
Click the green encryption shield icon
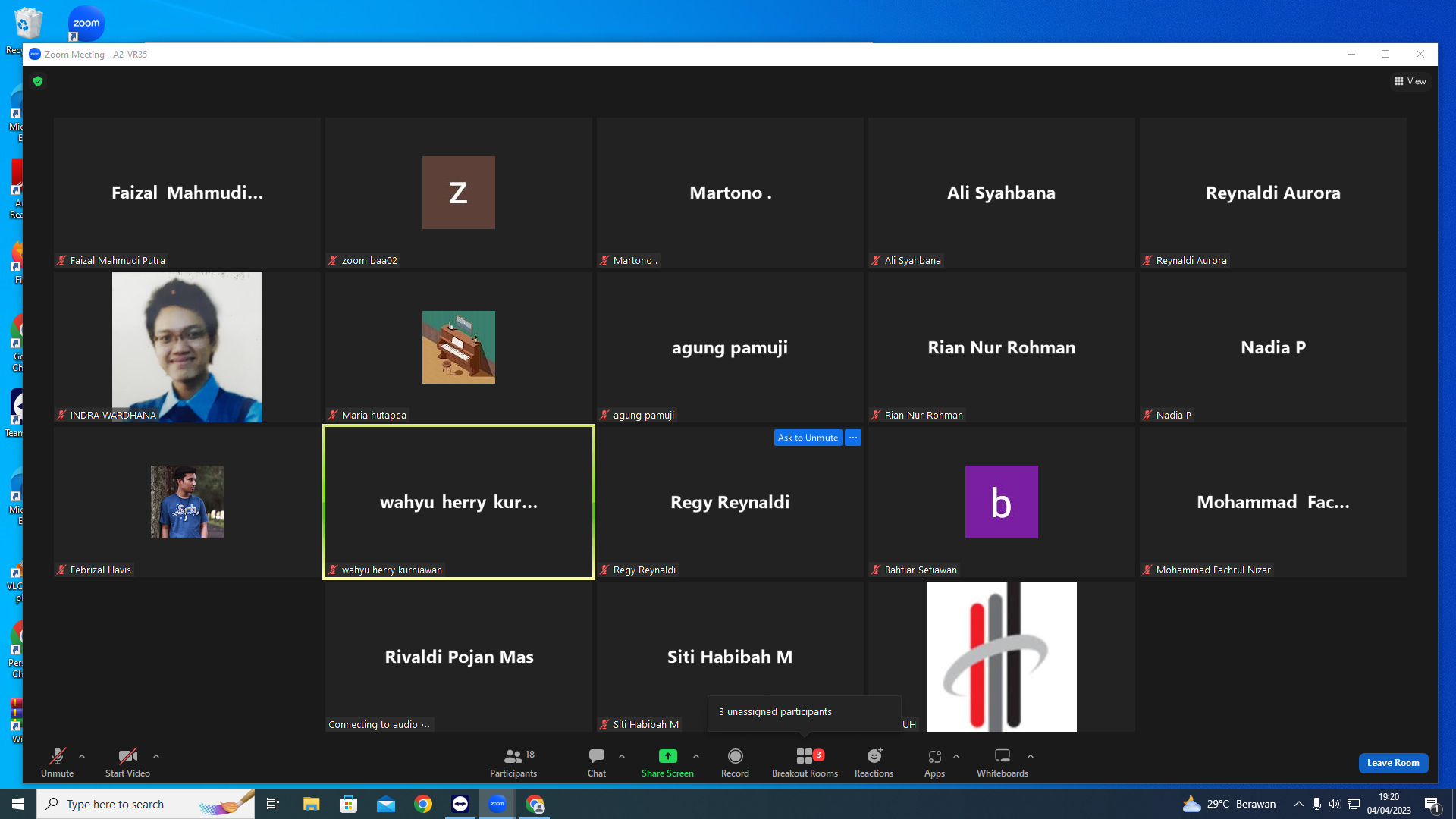pos(38,81)
